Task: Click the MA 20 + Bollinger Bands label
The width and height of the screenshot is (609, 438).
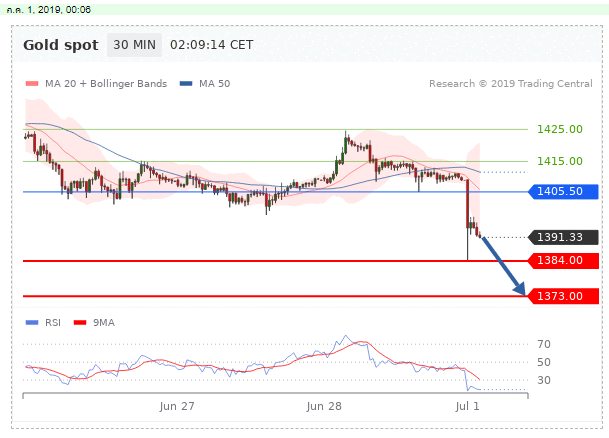Action: click(x=106, y=84)
